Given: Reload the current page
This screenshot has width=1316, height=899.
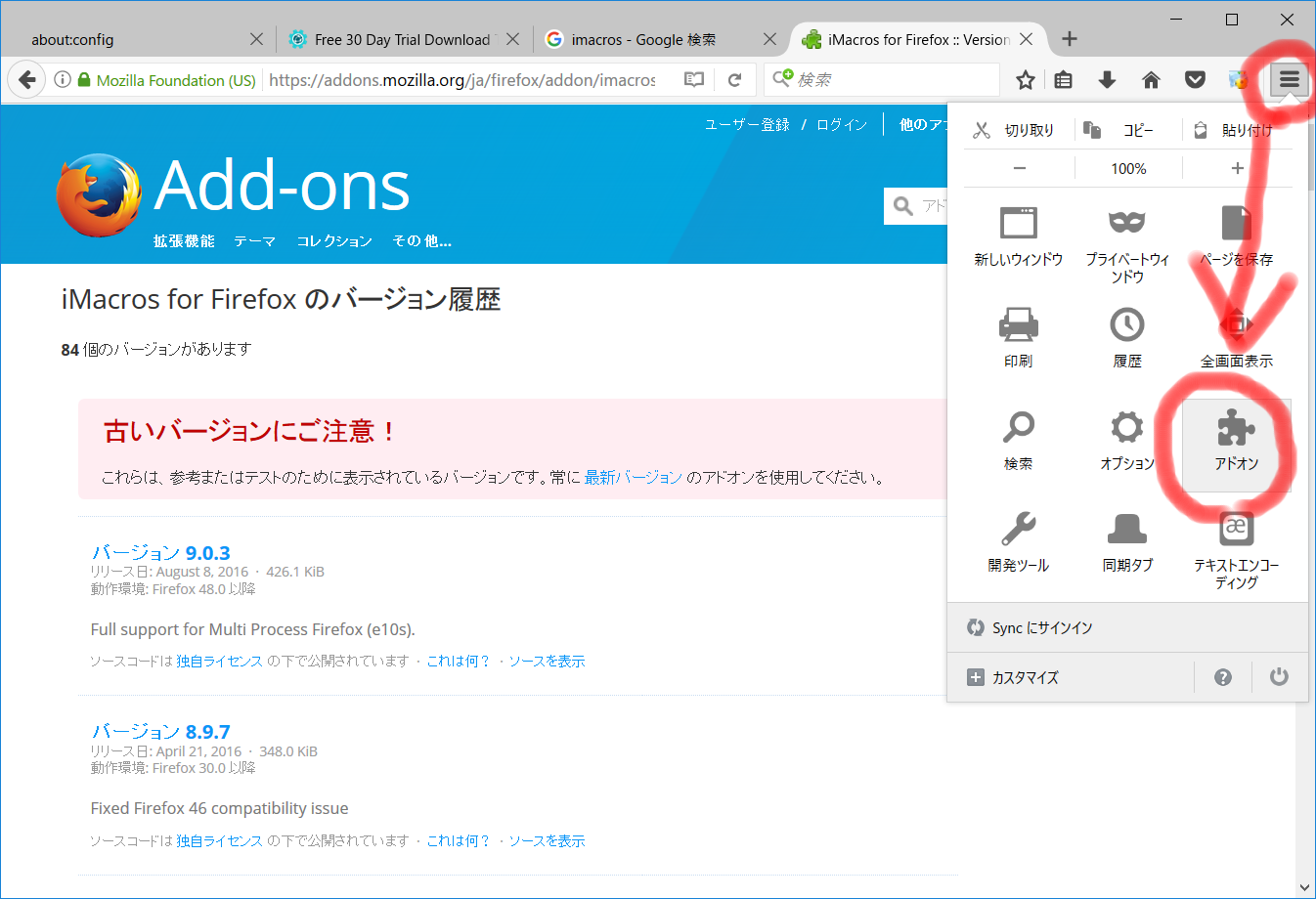Looking at the screenshot, I should (x=735, y=80).
